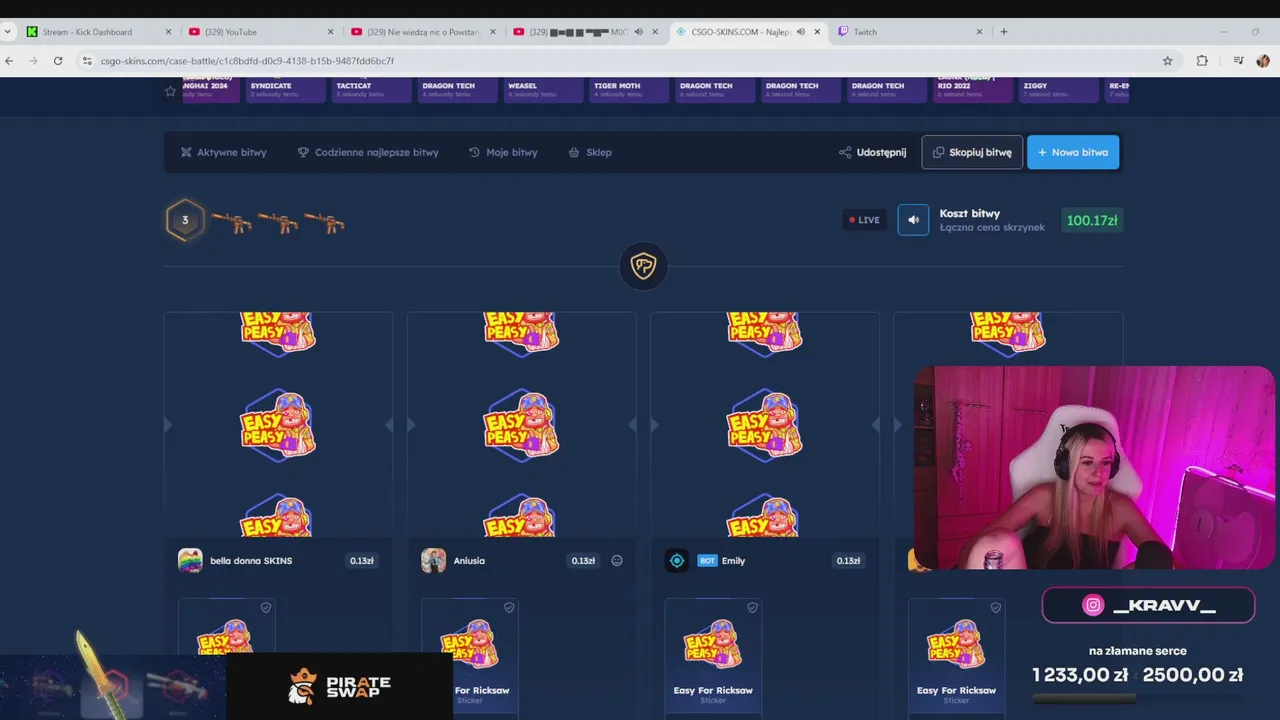The height and width of the screenshot is (720, 1280).
Task: Open the Sklep page
Action: pyautogui.click(x=590, y=152)
